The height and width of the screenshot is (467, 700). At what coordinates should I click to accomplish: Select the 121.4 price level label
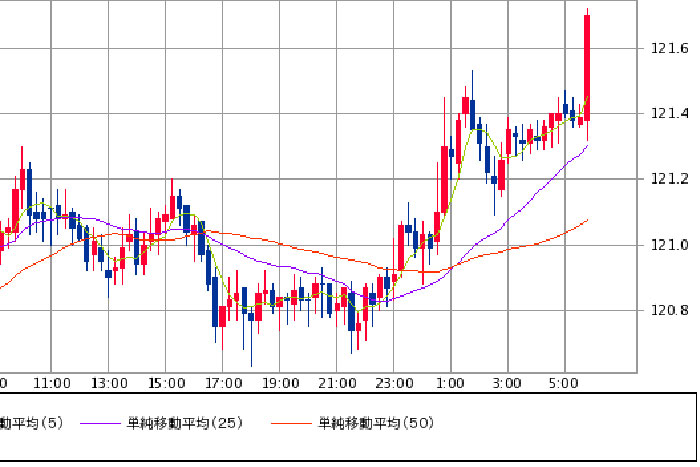[x=669, y=114]
